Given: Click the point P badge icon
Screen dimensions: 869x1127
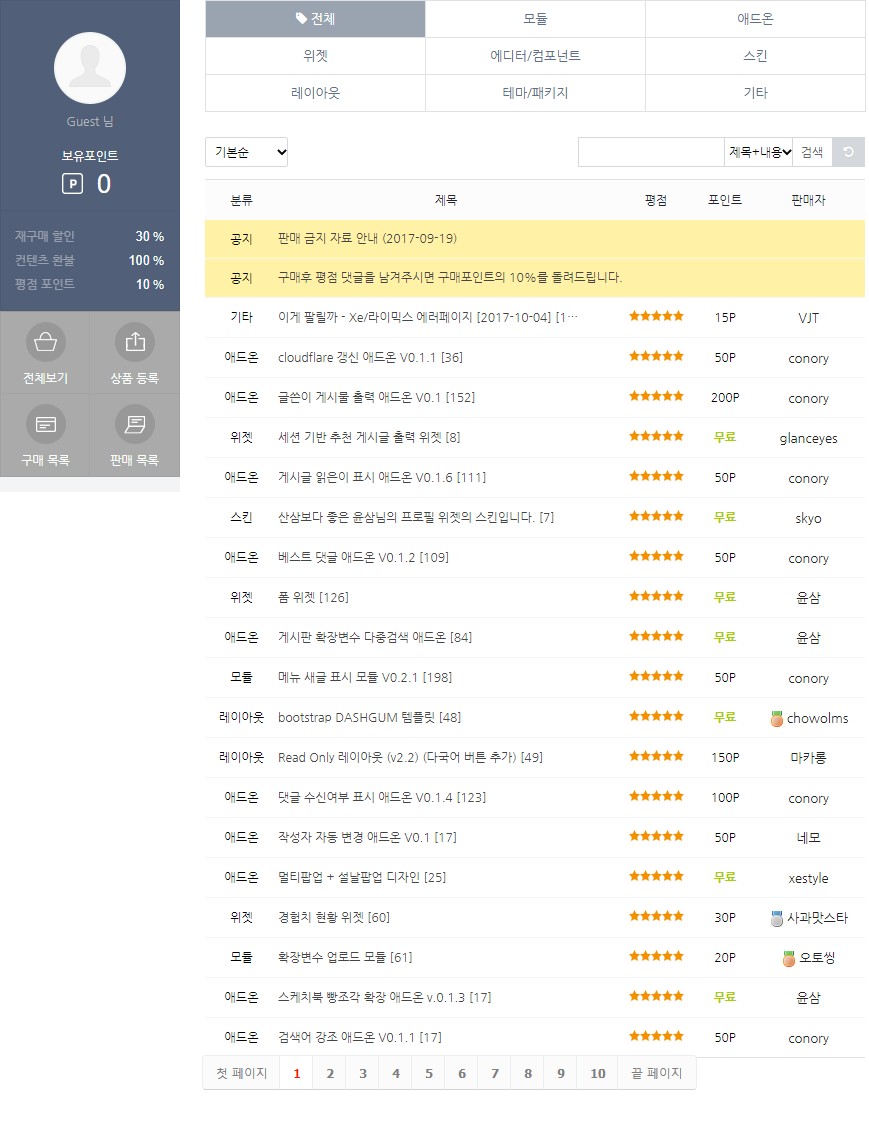Looking at the screenshot, I should click(x=73, y=184).
